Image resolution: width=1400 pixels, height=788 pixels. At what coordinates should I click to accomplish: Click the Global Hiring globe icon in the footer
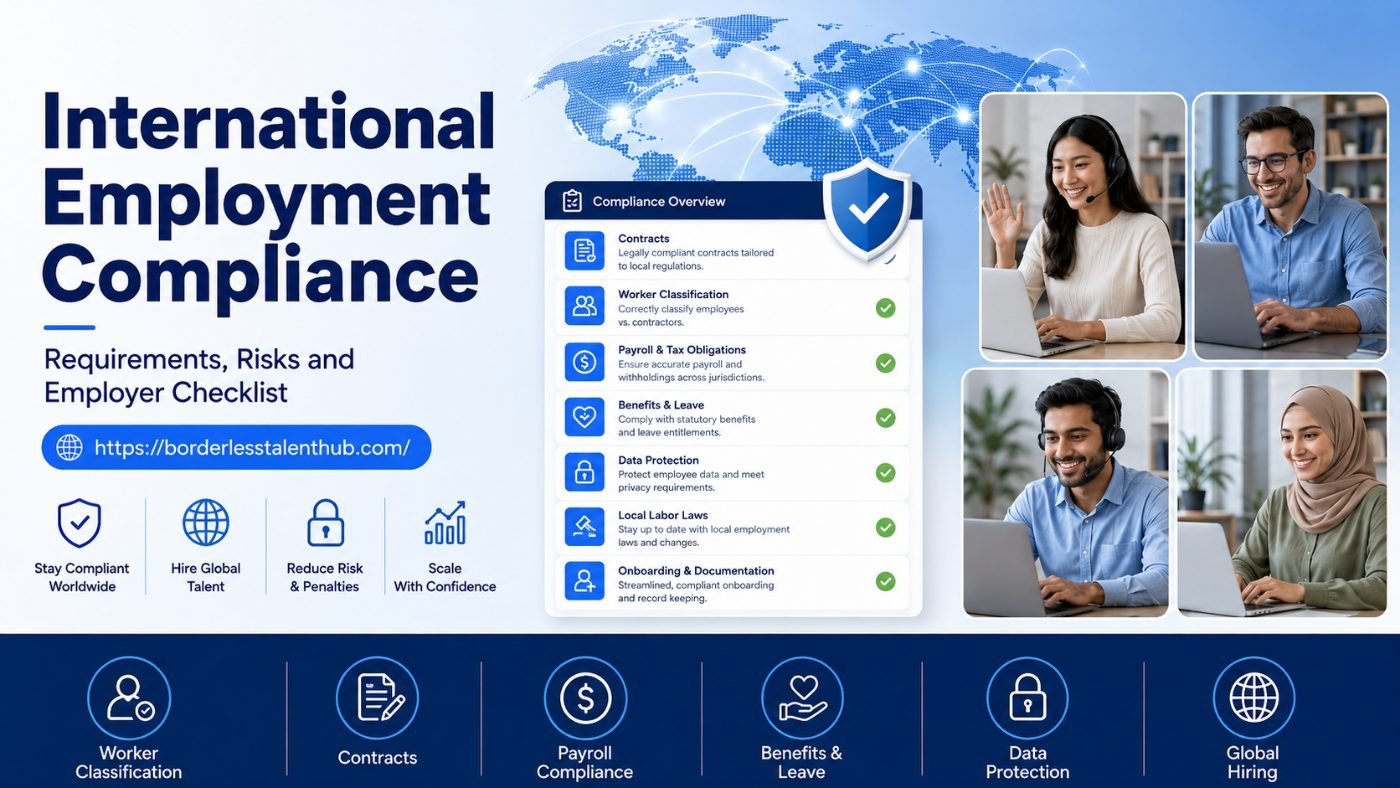tap(1253, 698)
